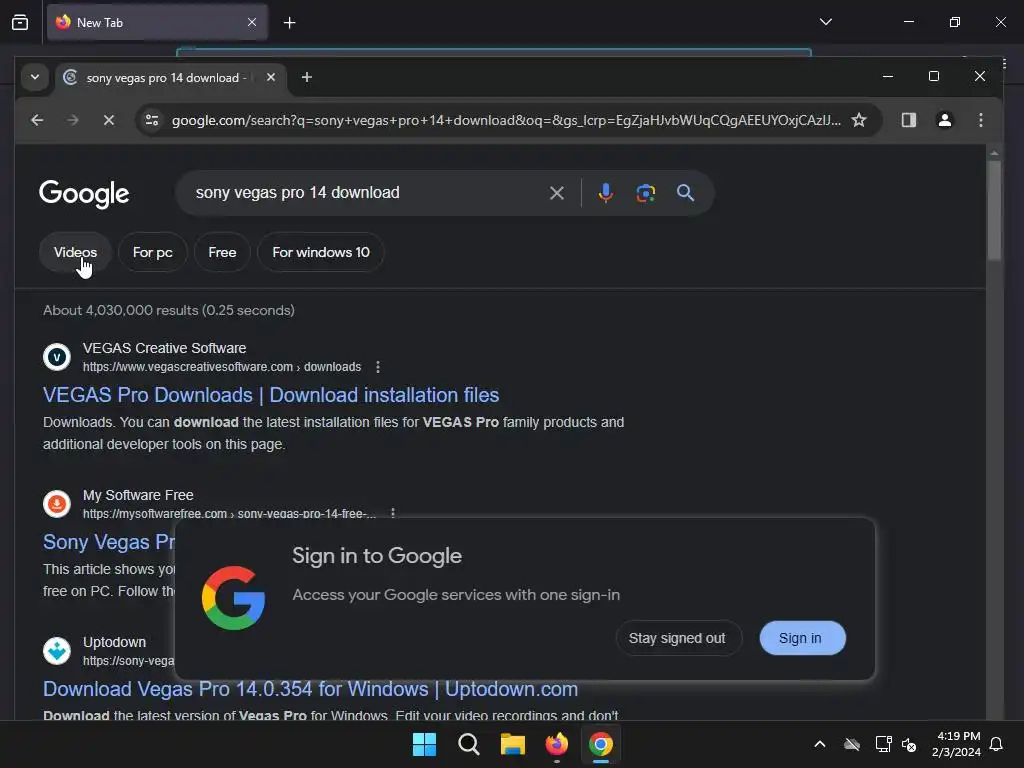The height and width of the screenshot is (768, 1024).
Task: Click the Sign in button
Action: (802, 638)
